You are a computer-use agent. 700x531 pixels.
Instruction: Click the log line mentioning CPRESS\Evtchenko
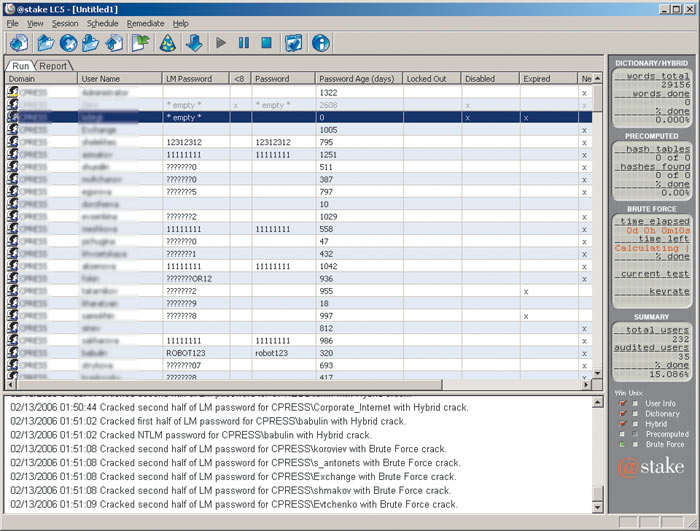pos(234,504)
